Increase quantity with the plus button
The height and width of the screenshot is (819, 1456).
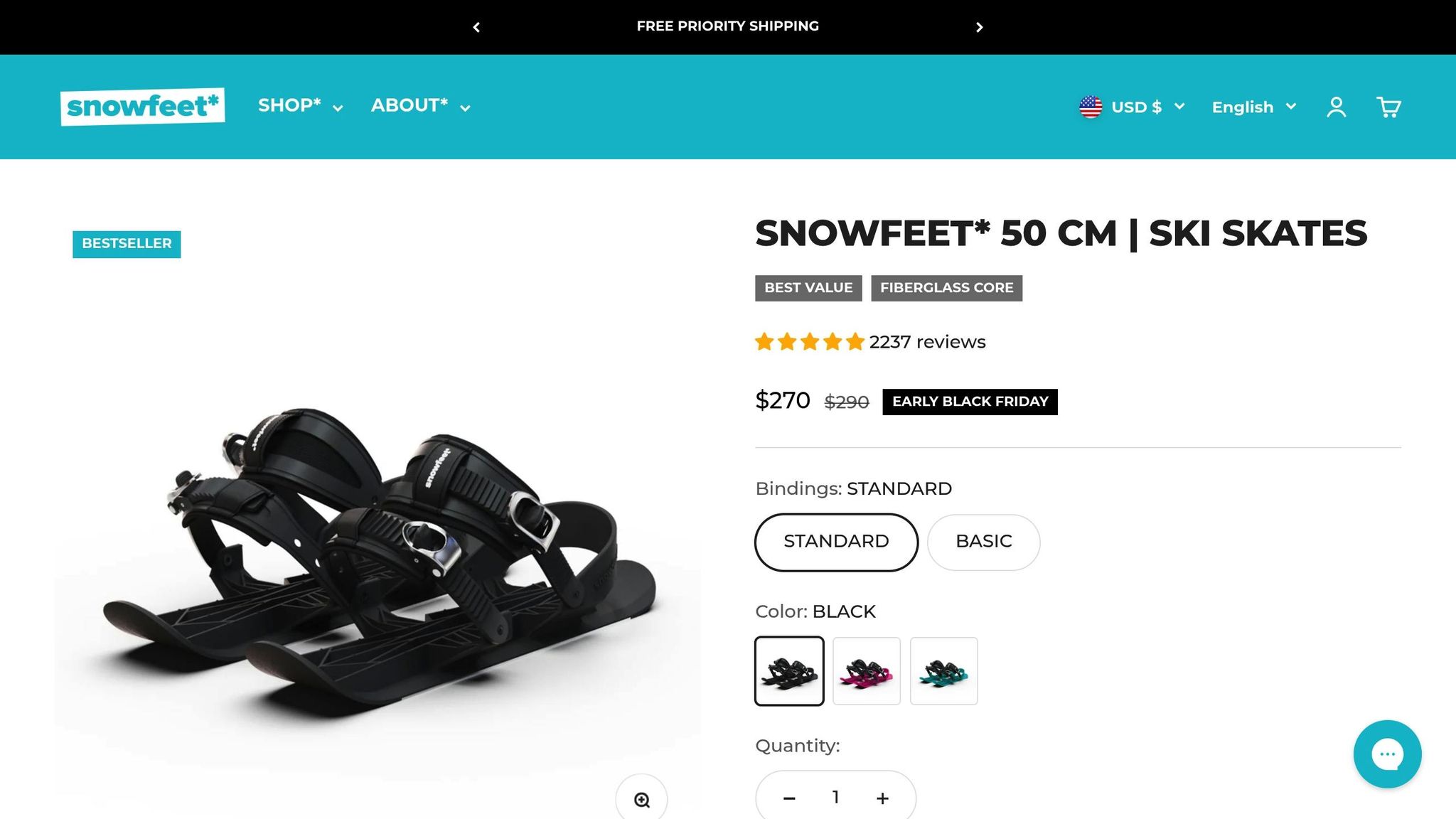coord(882,798)
